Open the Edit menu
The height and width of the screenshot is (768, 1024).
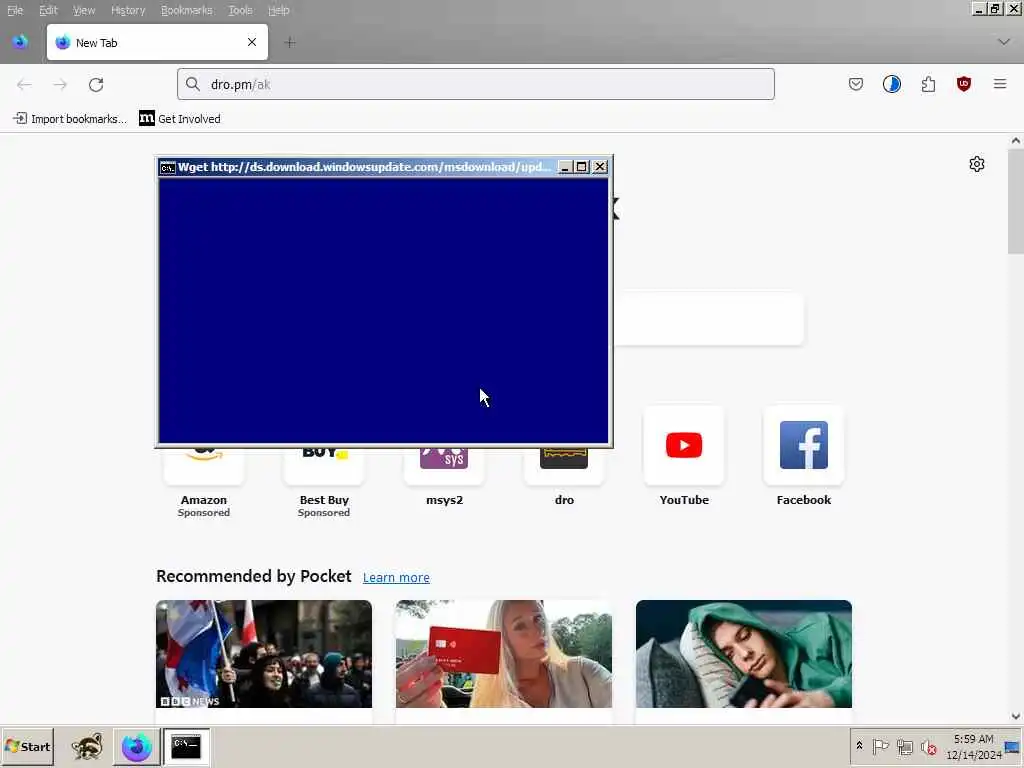[x=48, y=10]
